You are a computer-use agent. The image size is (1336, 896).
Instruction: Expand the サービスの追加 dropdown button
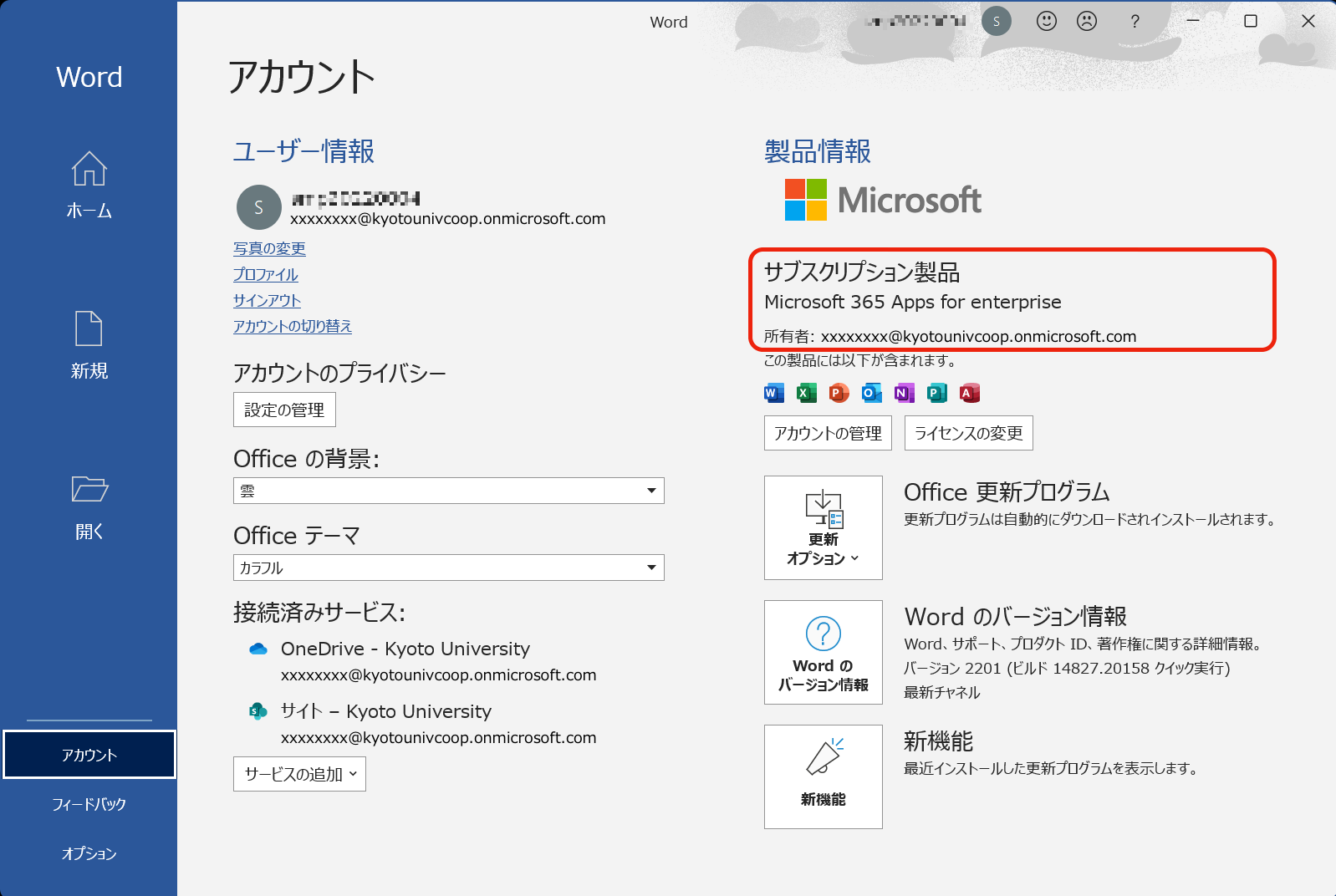299,774
